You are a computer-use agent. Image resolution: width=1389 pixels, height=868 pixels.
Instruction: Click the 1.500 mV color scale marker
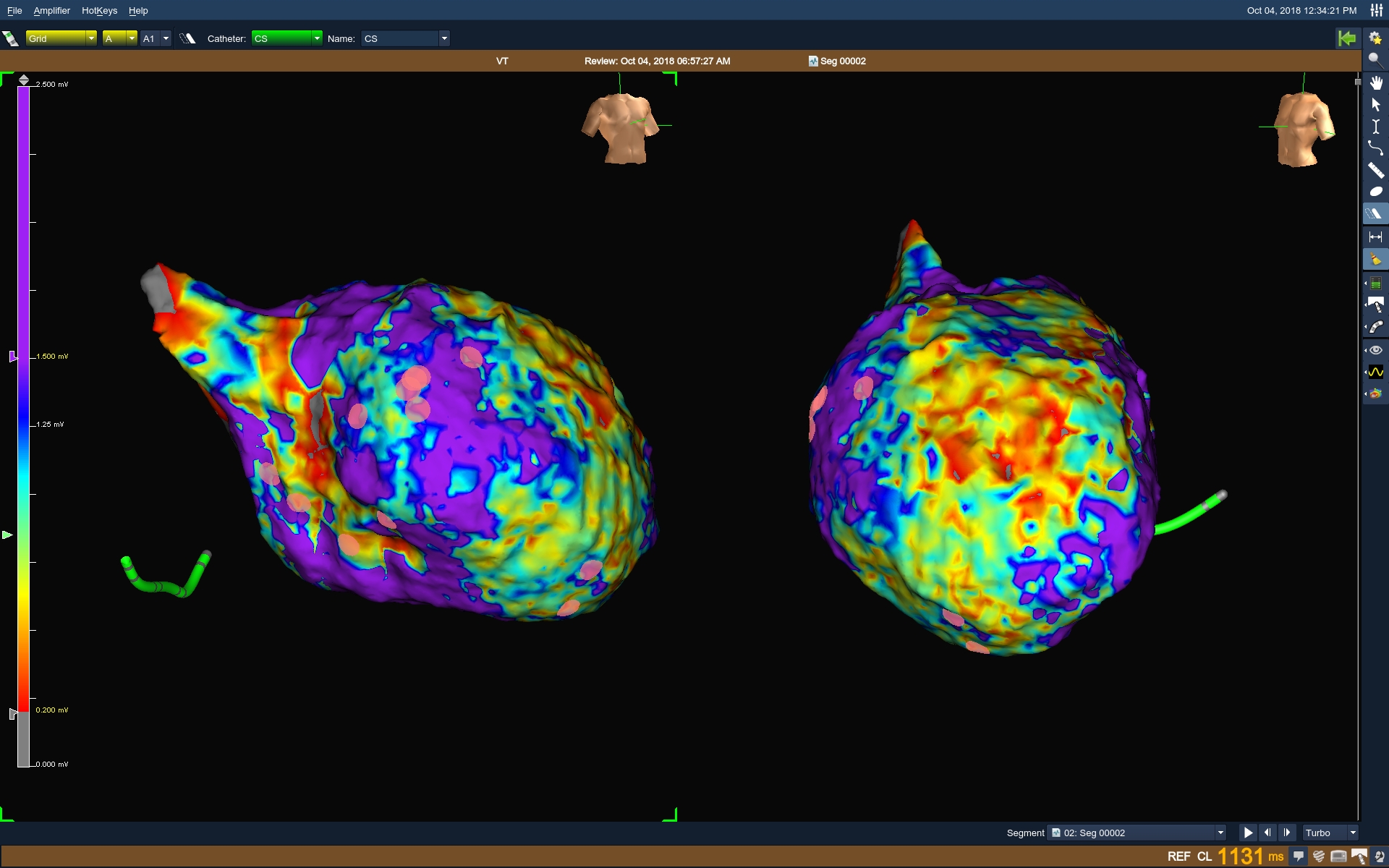pyautogui.click(x=13, y=356)
